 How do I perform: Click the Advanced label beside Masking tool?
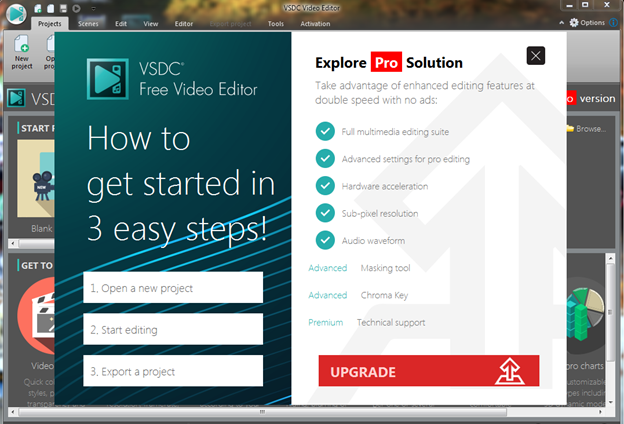pyautogui.click(x=328, y=268)
